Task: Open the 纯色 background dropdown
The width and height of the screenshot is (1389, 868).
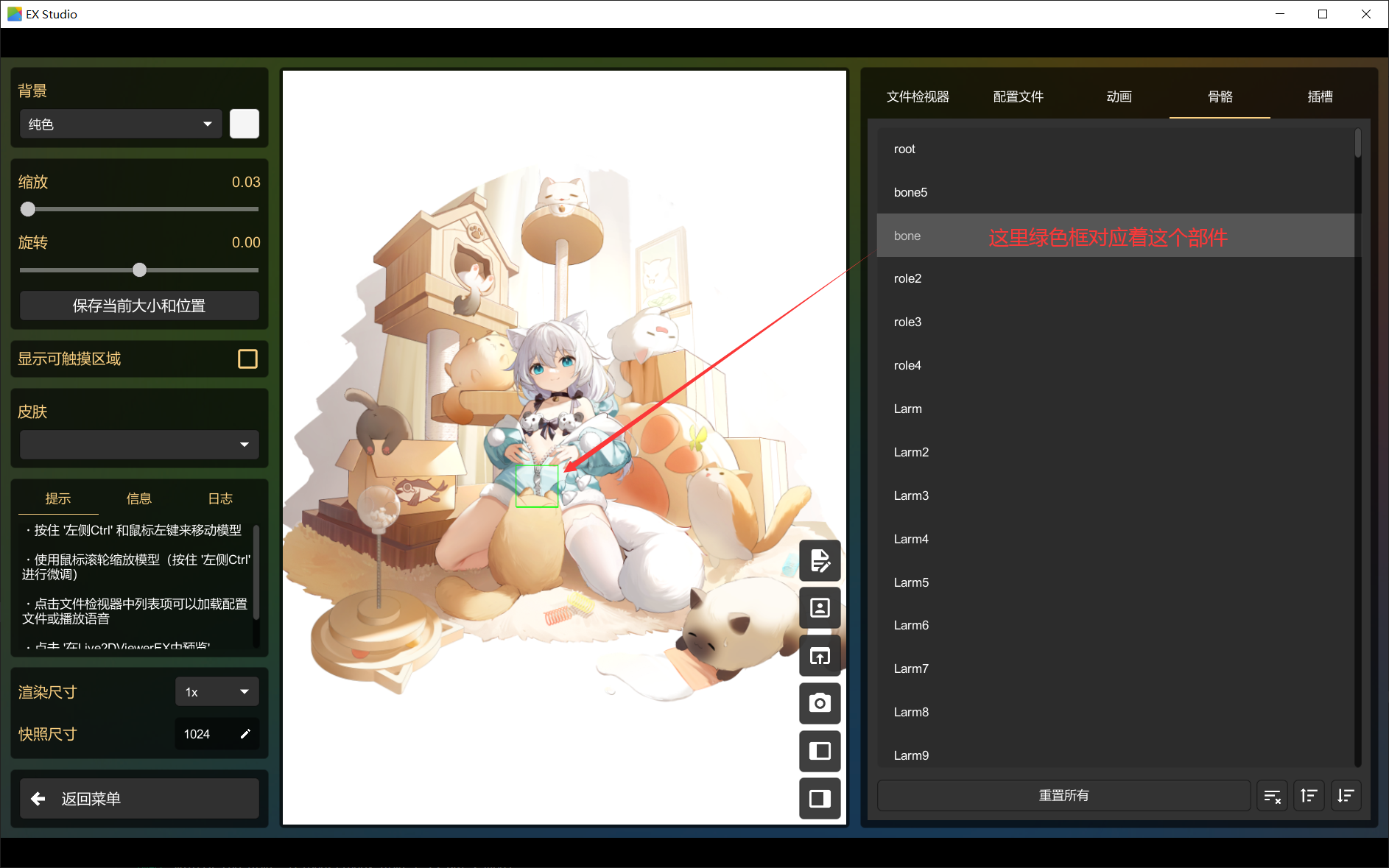Action: click(x=121, y=124)
